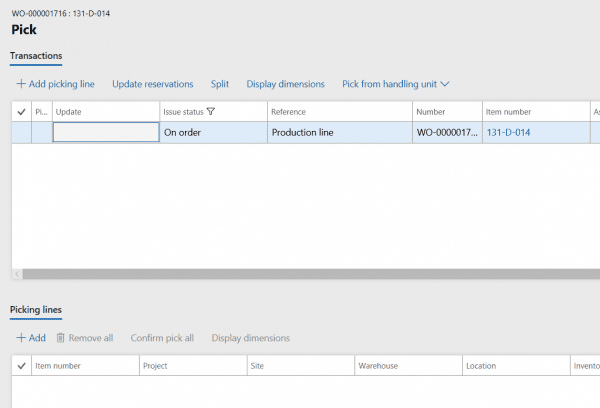Click the trash icon for Remove all
The width and height of the screenshot is (600, 408).
click(61, 338)
